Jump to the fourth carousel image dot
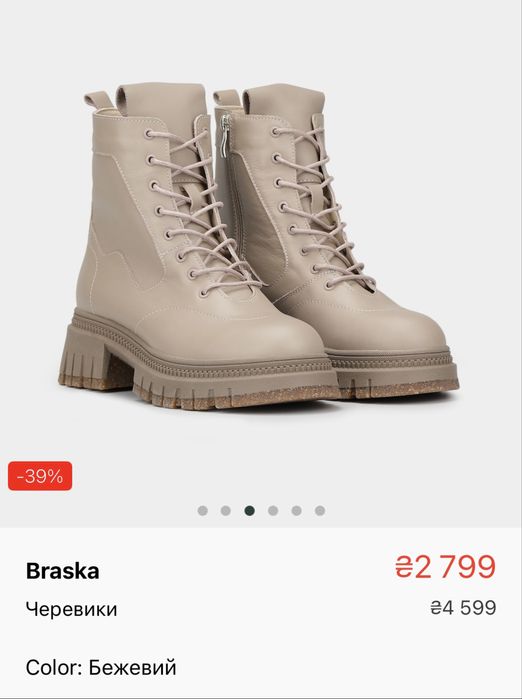Viewport: 522px width, 699px height. click(273, 510)
